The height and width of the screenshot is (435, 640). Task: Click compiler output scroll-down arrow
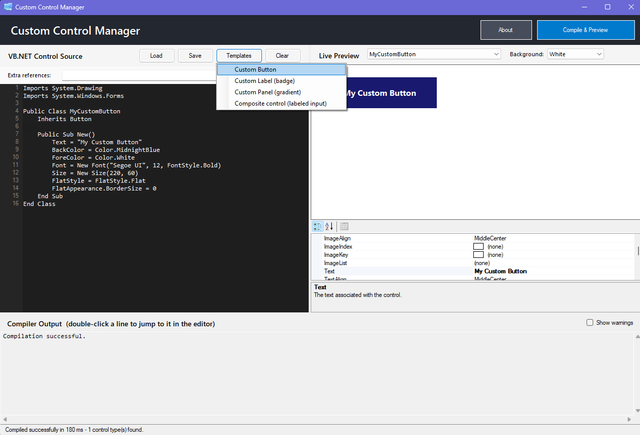click(x=637, y=411)
